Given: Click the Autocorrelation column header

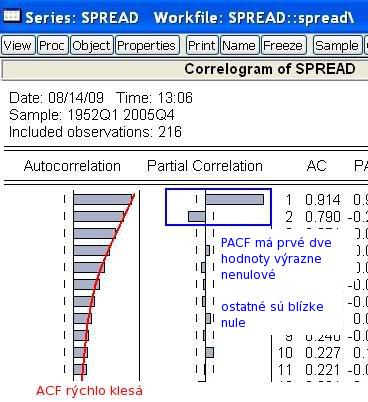Looking at the screenshot, I should coord(72,166).
